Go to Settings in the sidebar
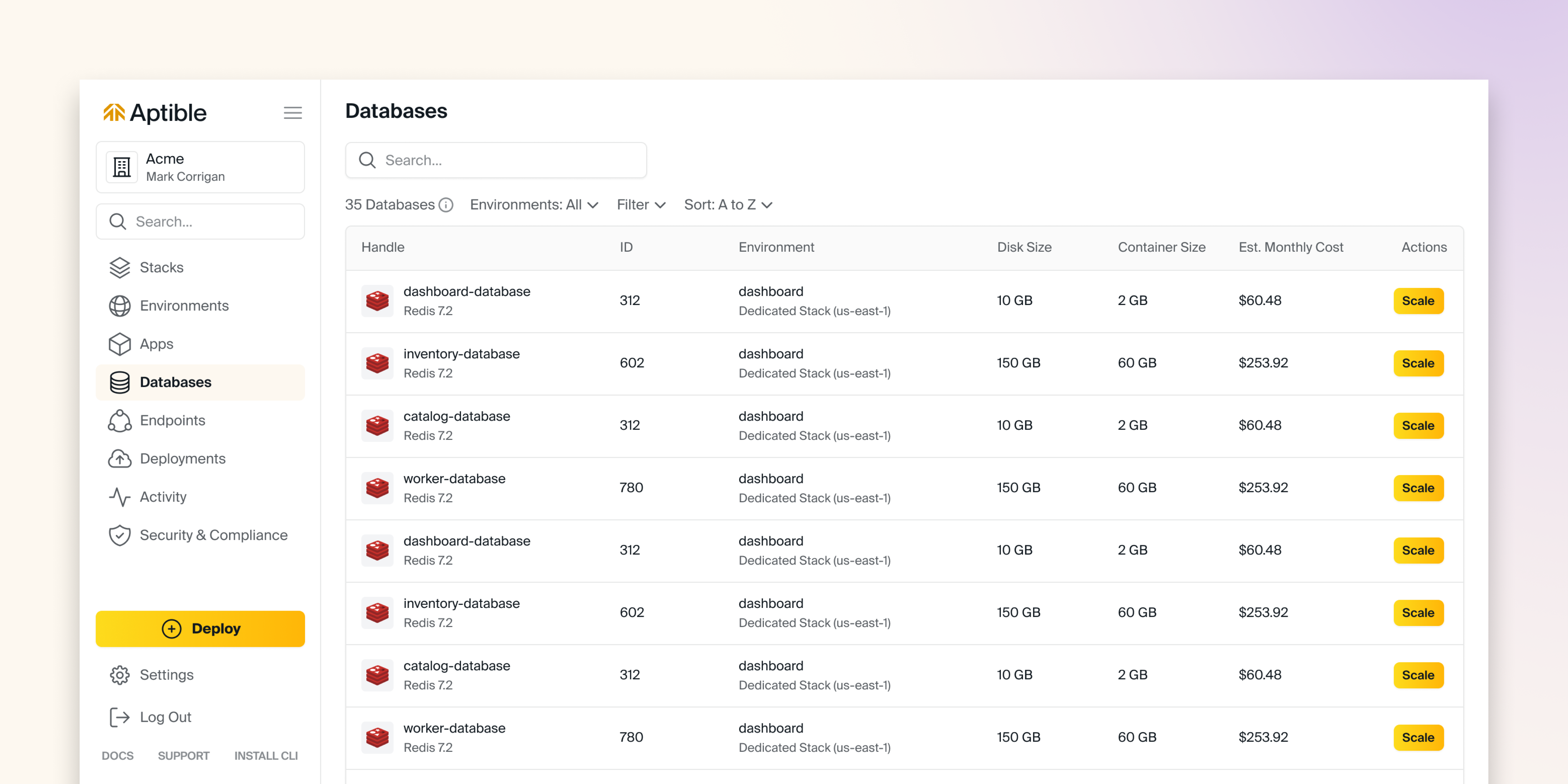 coord(166,674)
